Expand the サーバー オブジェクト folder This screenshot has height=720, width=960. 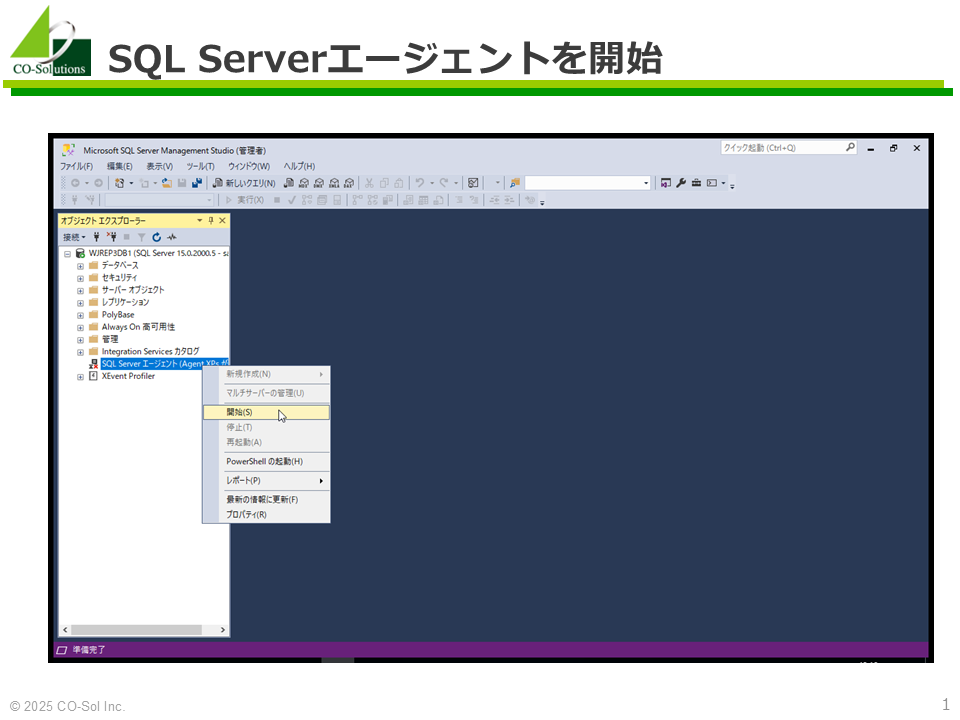(x=80, y=291)
